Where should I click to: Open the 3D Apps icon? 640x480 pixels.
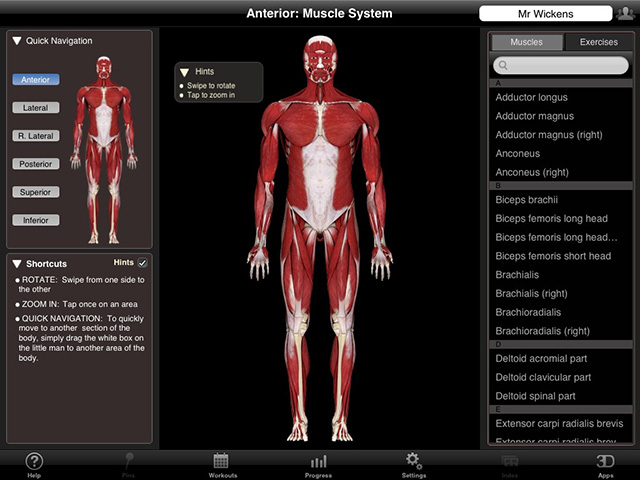605,463
